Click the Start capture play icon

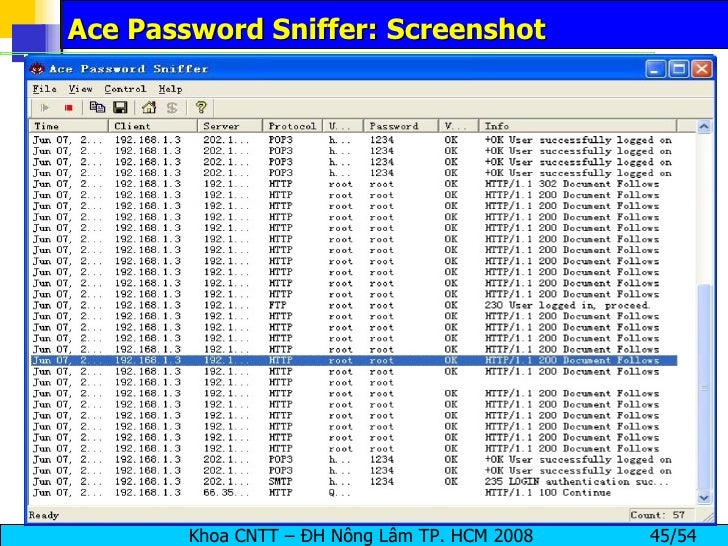click(x=45, y=108)
